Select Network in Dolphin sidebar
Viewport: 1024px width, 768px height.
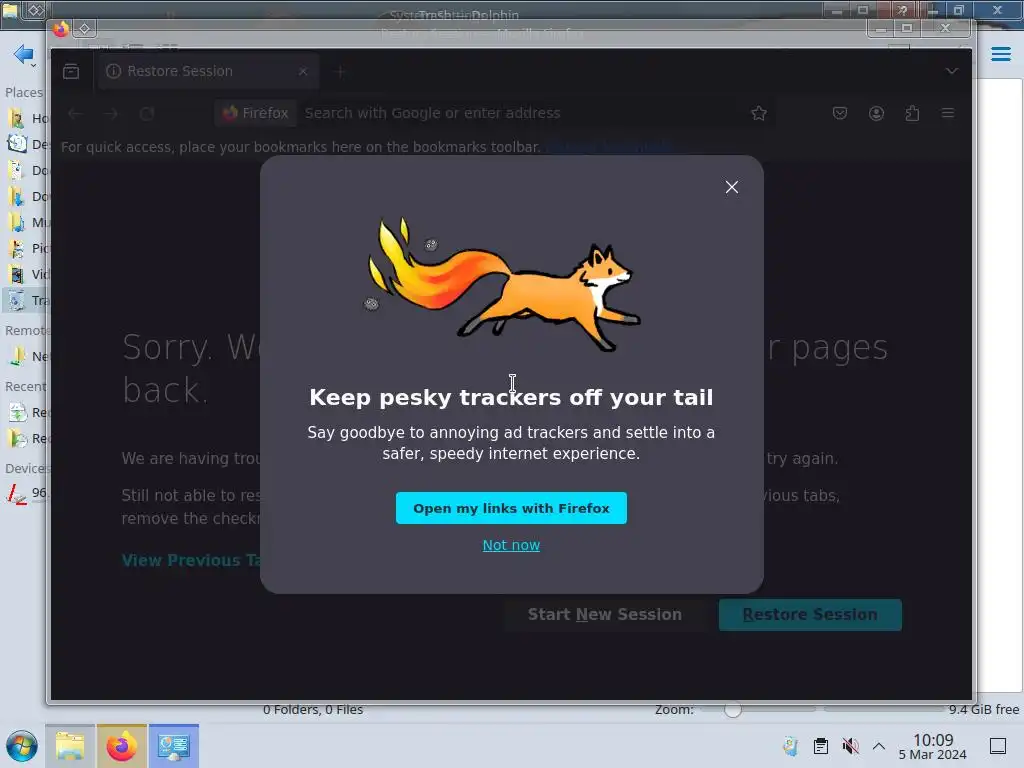[26, 357]
